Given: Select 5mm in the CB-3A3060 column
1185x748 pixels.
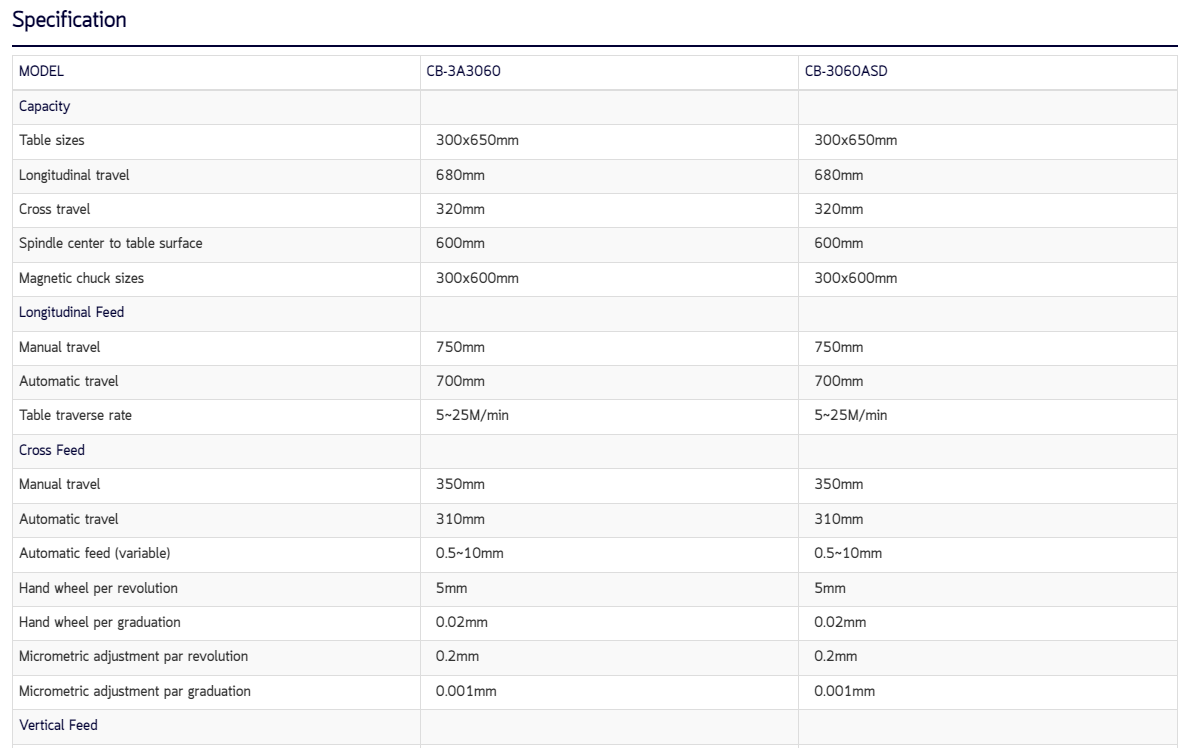Looking at the screenshot, I should tap(451, 588).
